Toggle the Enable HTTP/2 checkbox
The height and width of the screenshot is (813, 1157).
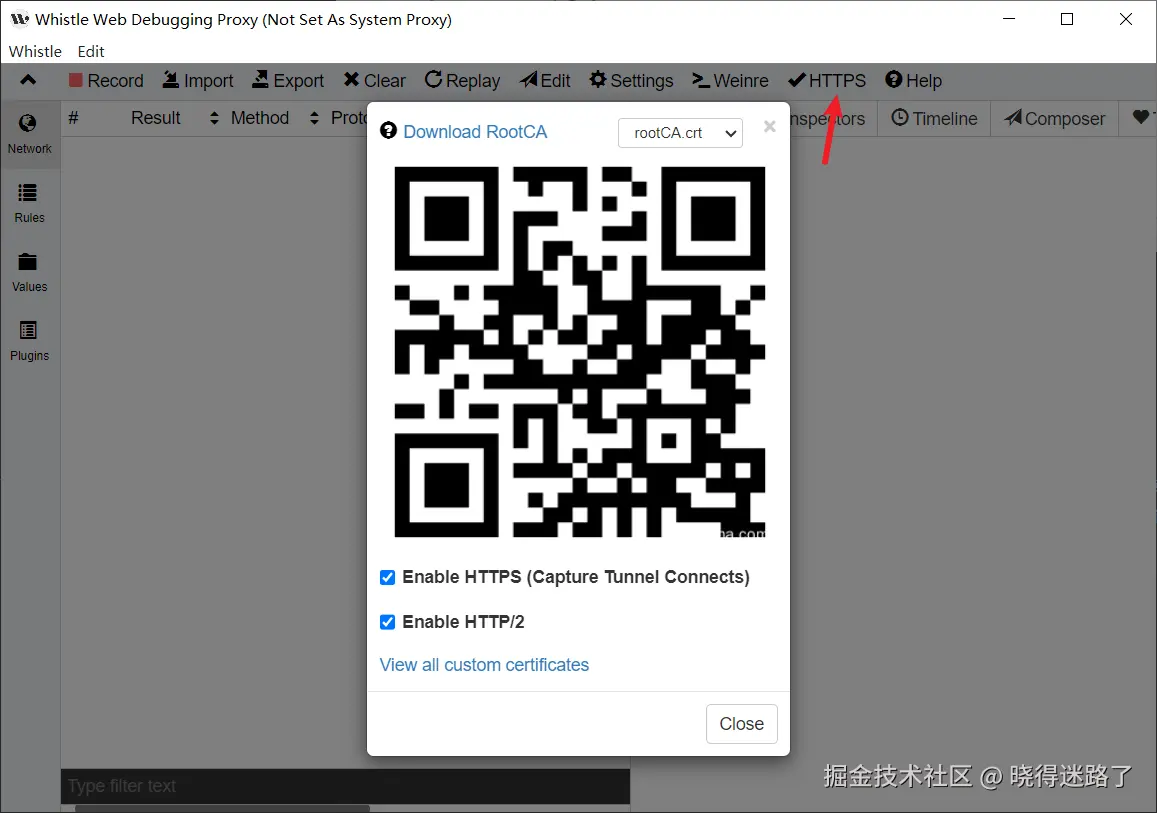coord(387,623)
